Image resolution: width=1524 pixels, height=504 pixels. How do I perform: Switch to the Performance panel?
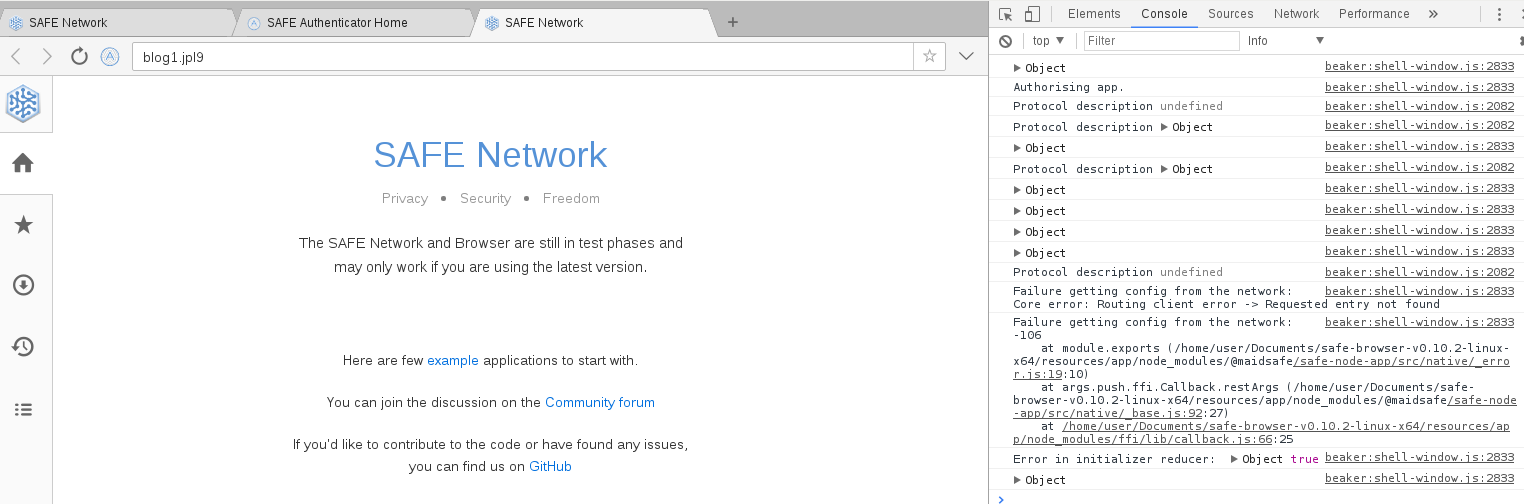pyautogui.click(x=1374, y=14)
